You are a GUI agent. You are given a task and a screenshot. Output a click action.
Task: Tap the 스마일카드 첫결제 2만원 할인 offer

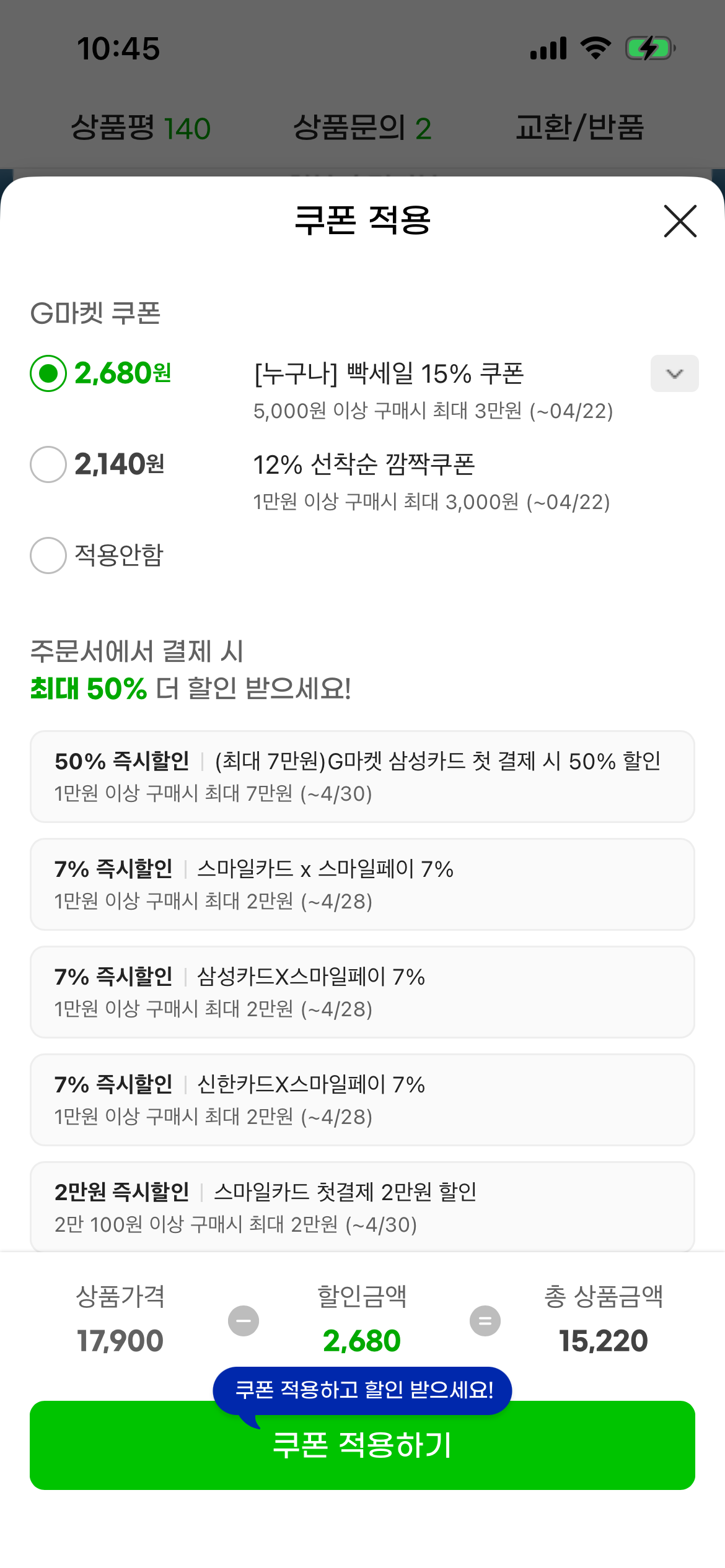click(362, 1206)
